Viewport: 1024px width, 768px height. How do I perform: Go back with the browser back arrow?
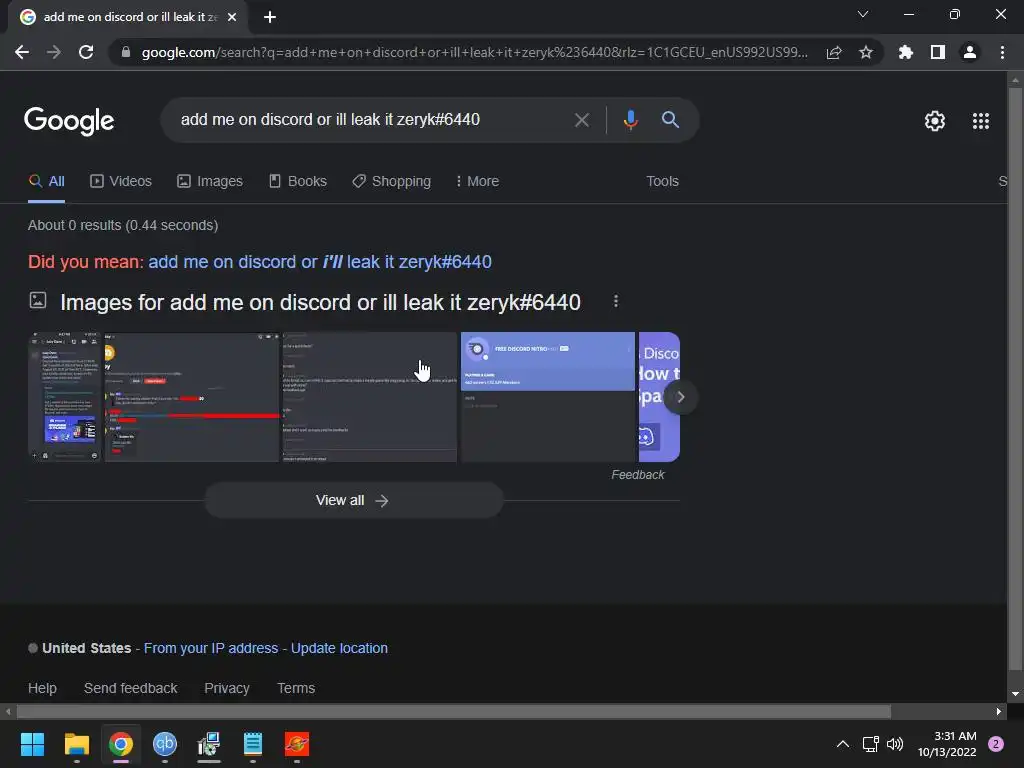[x=22, y=52]
